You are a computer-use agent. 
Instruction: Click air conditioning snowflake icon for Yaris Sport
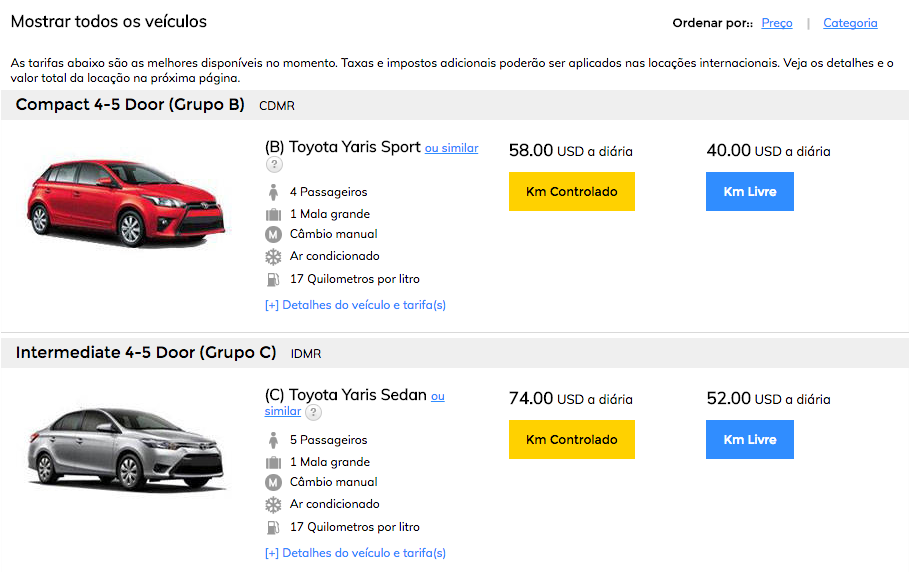(273, 257)
